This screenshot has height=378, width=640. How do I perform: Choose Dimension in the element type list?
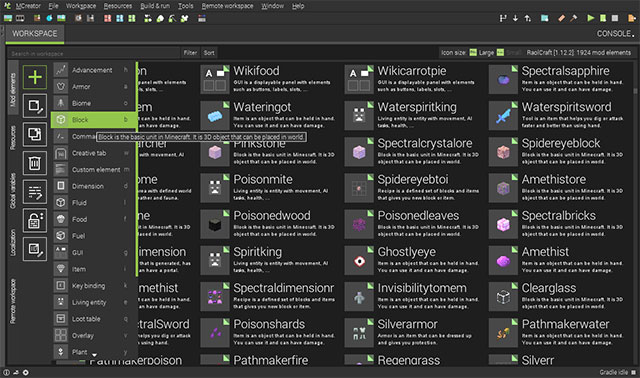[x=93, y=186]
